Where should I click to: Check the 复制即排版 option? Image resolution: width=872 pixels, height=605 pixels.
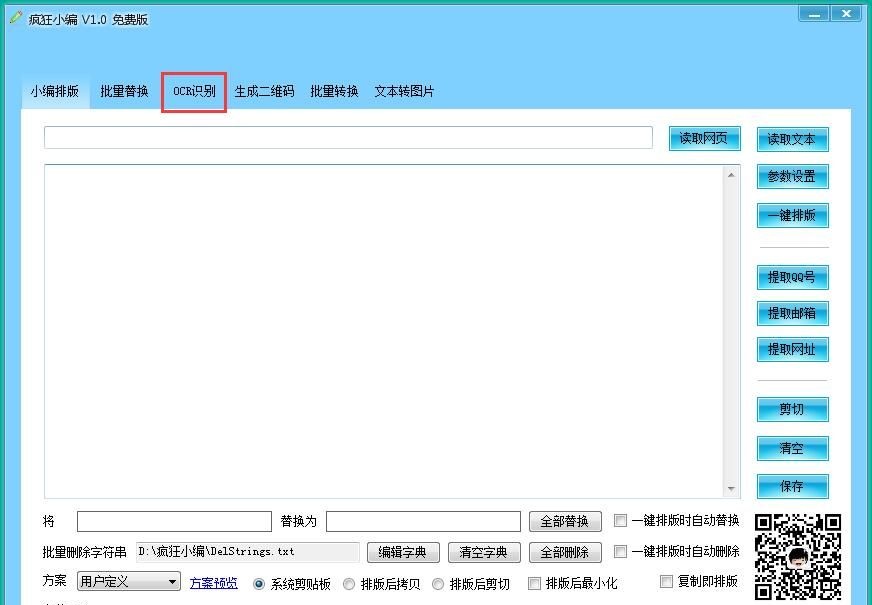pos(667,582)
